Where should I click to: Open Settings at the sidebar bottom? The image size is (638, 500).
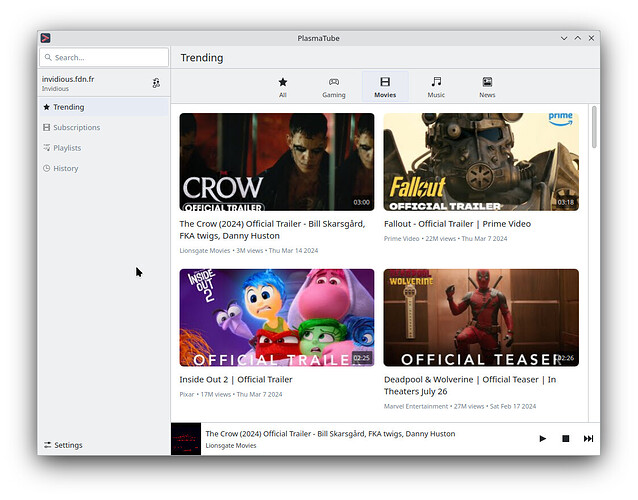tap(103, 445)
